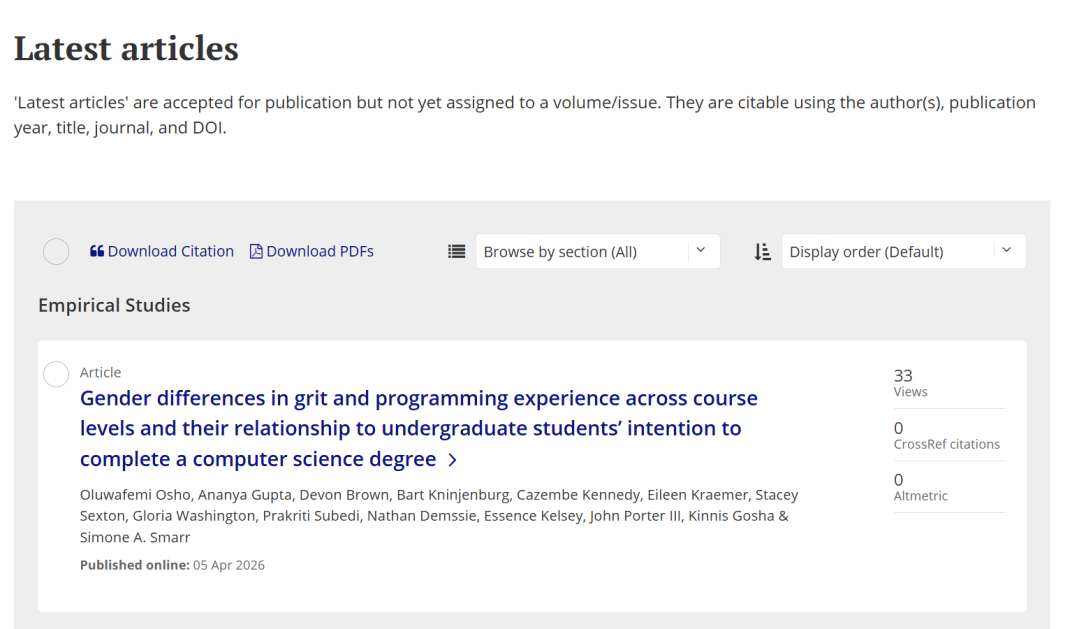The image size is (1079, 629).
Task: Open the Display order (Default) dropdown
Action: [x=904, y=251]
